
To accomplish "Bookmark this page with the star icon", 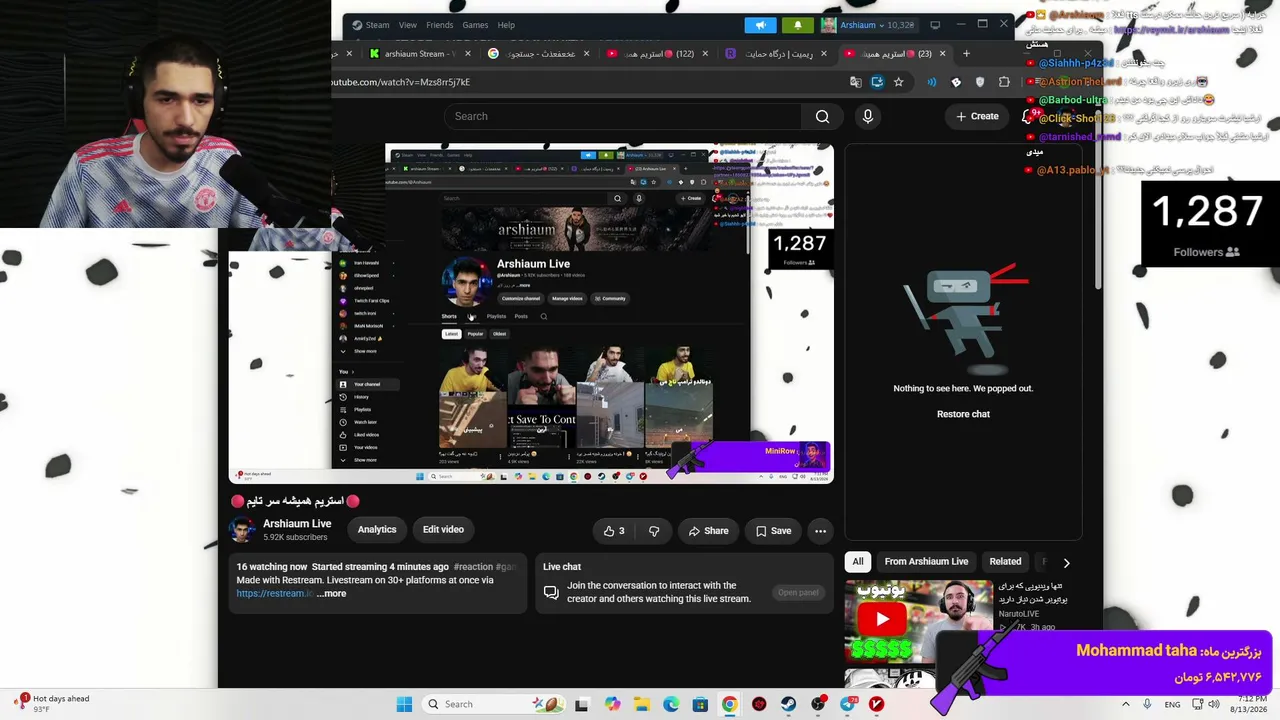I will pyautogui.click(x=898, y=82).
